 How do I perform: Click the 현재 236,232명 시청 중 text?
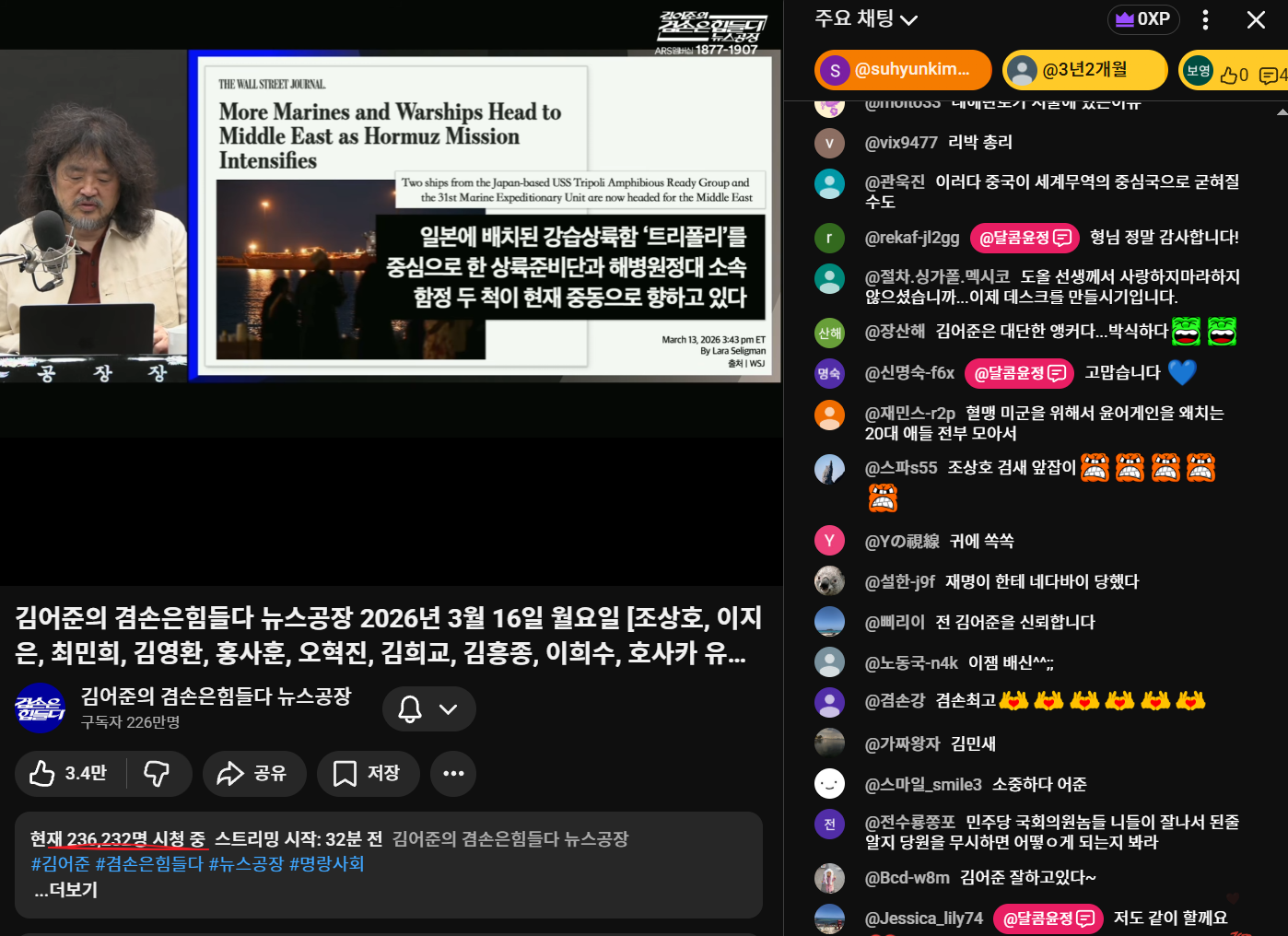[x=118, y=839]
